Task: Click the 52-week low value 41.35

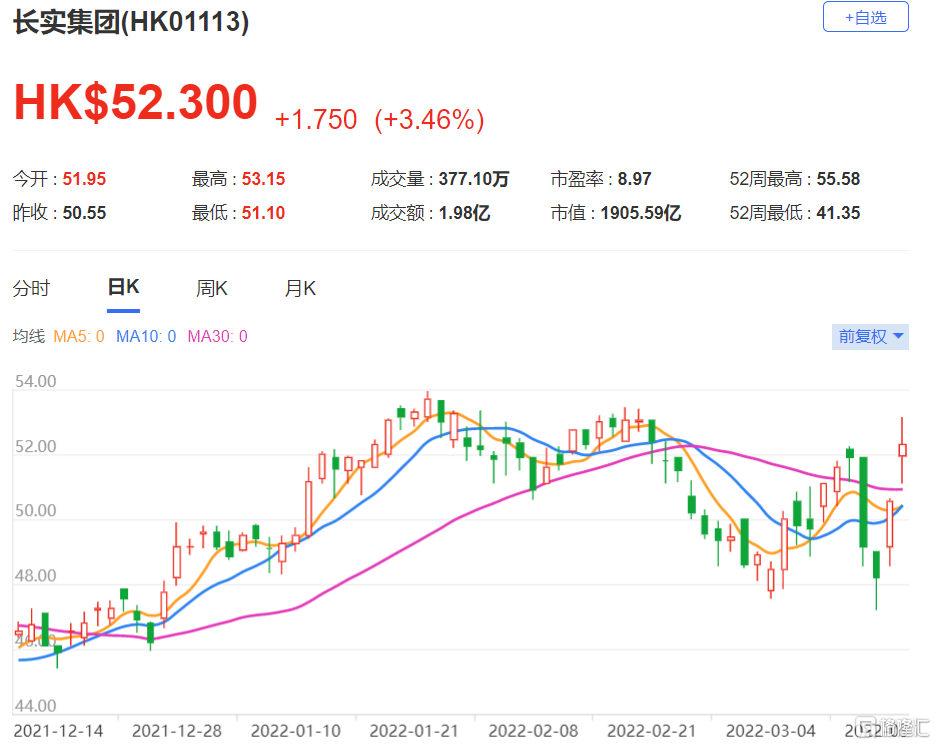Action: 838,213
